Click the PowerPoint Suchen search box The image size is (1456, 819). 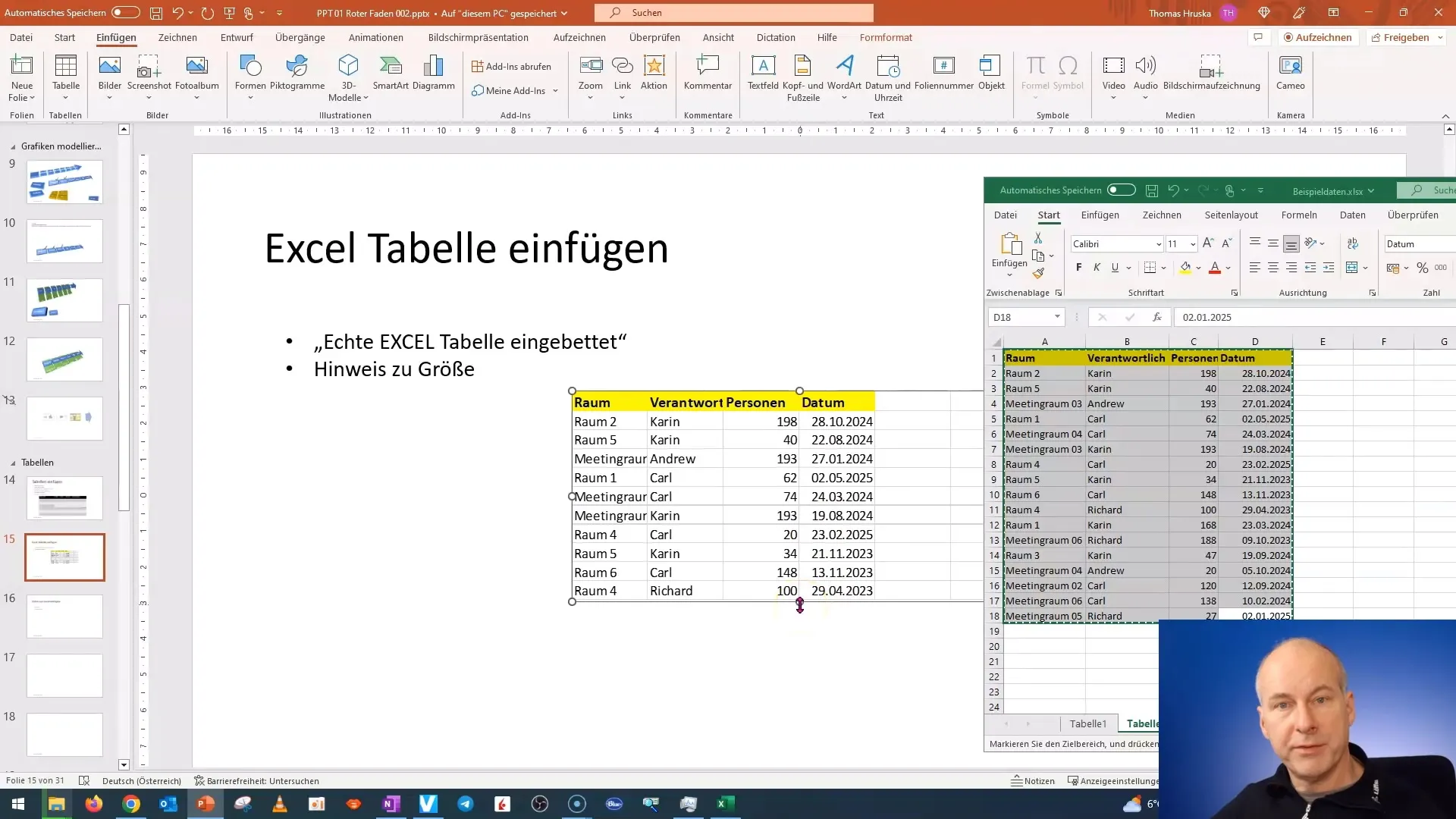pos(734,13)
